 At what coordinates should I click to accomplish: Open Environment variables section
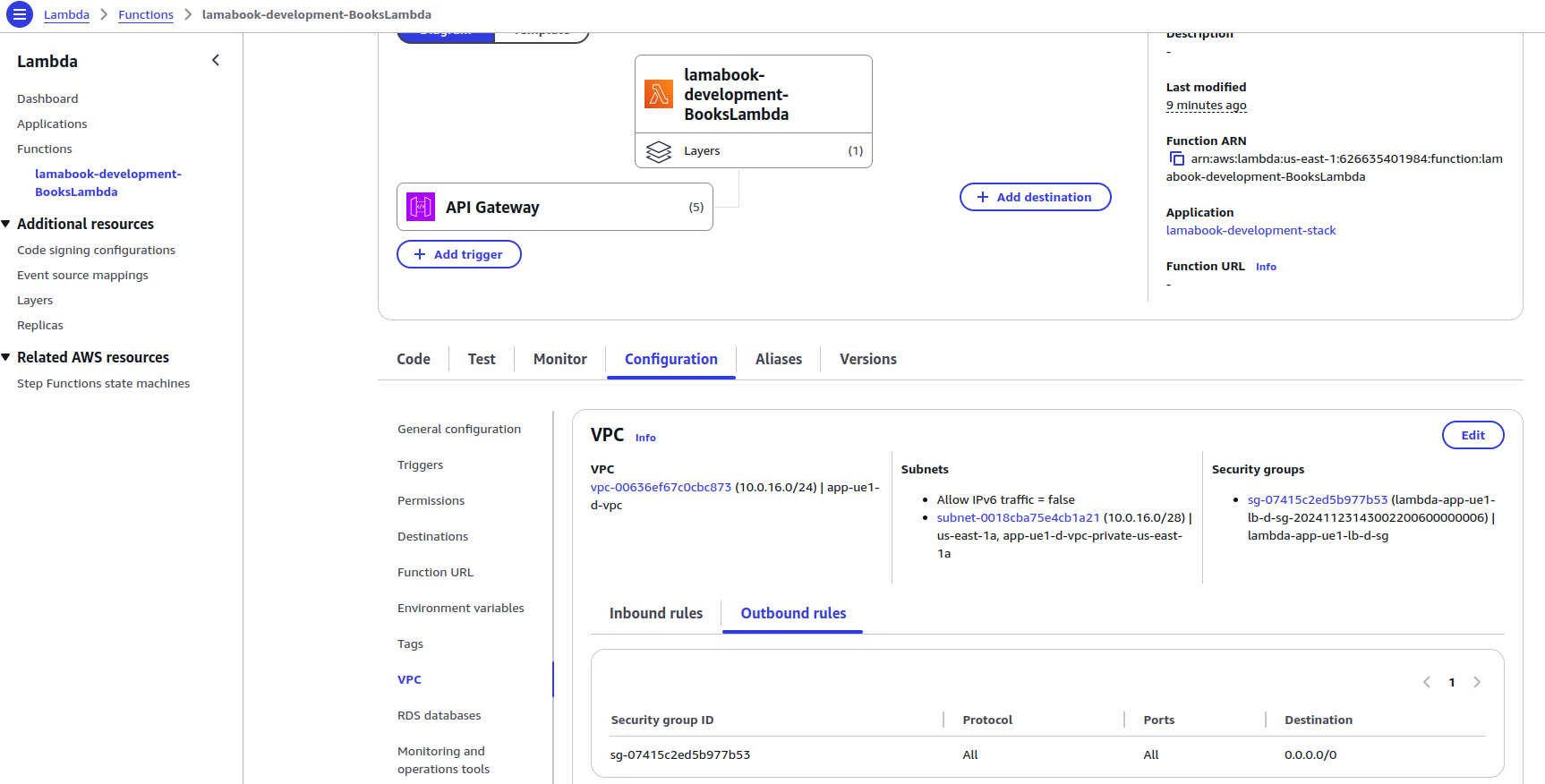(x=461, y=608)
